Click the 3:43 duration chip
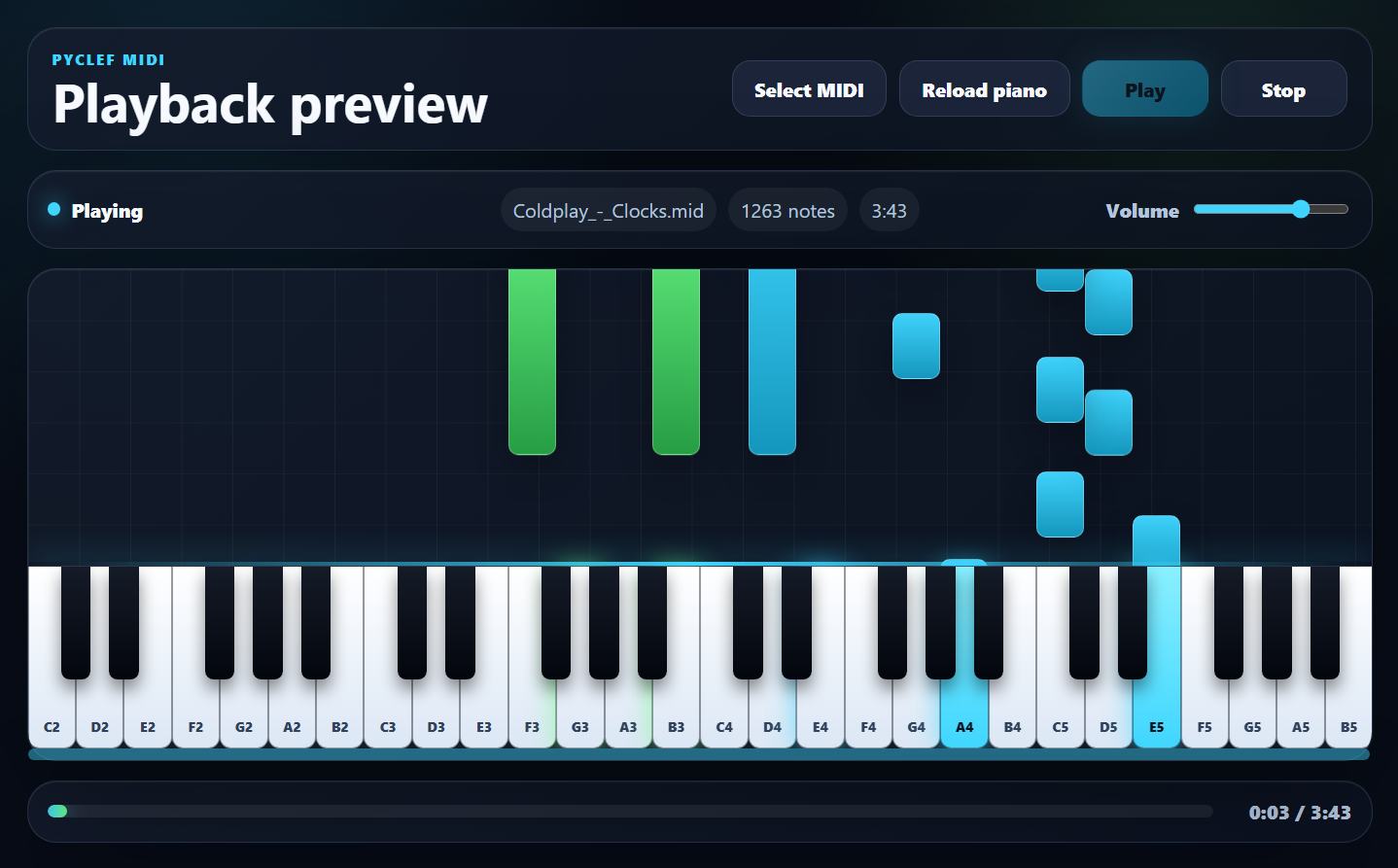This screenshot has width=1398, height=868. (x=889, y=211)
